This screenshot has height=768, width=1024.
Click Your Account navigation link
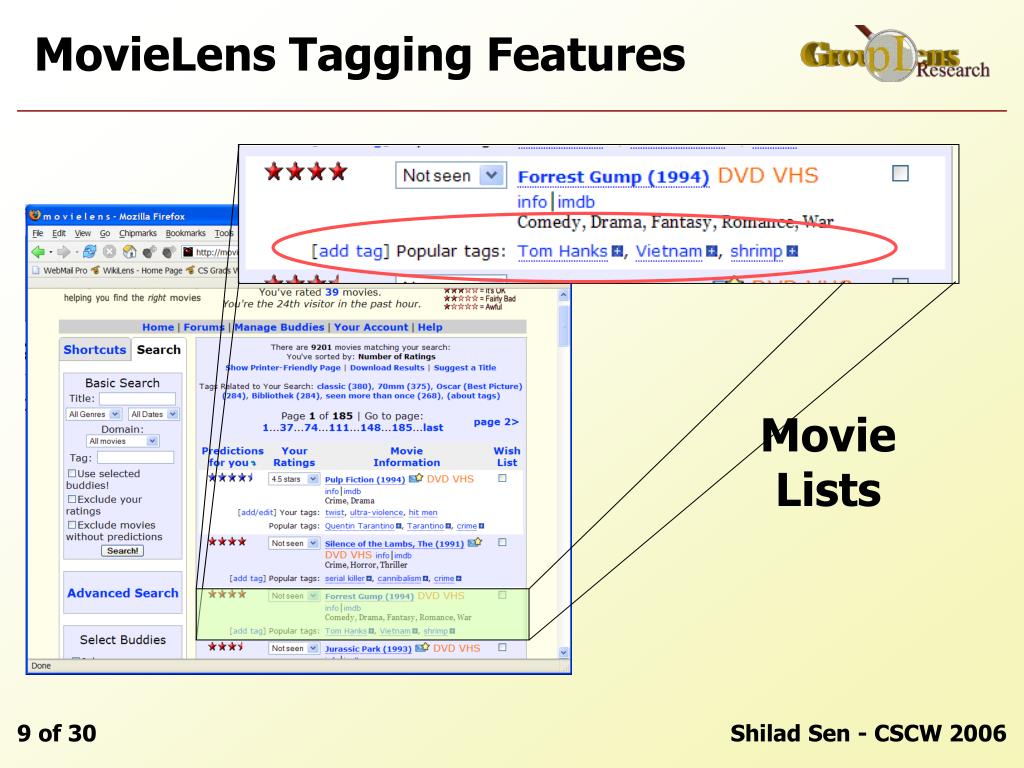pos(371,327)
